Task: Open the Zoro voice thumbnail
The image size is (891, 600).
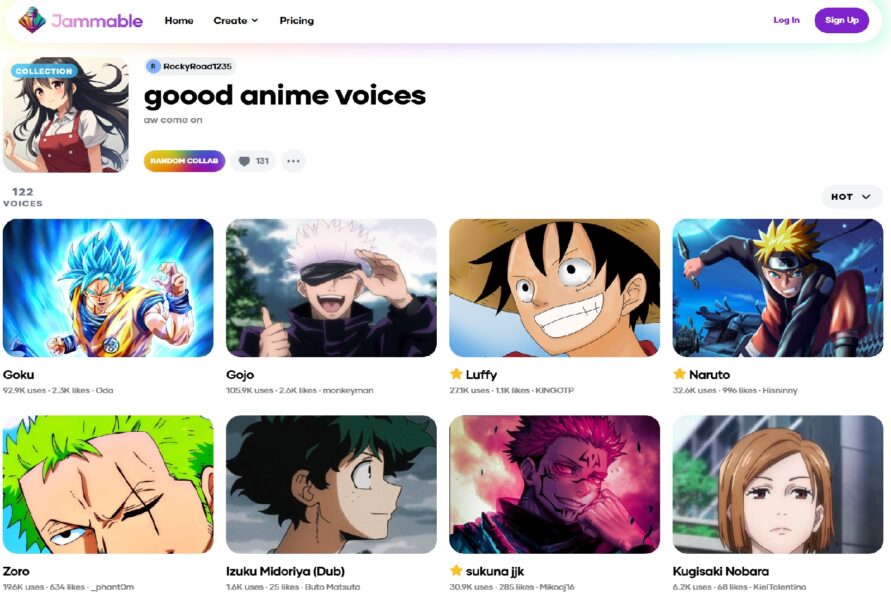Action: [x=108, y=485]
